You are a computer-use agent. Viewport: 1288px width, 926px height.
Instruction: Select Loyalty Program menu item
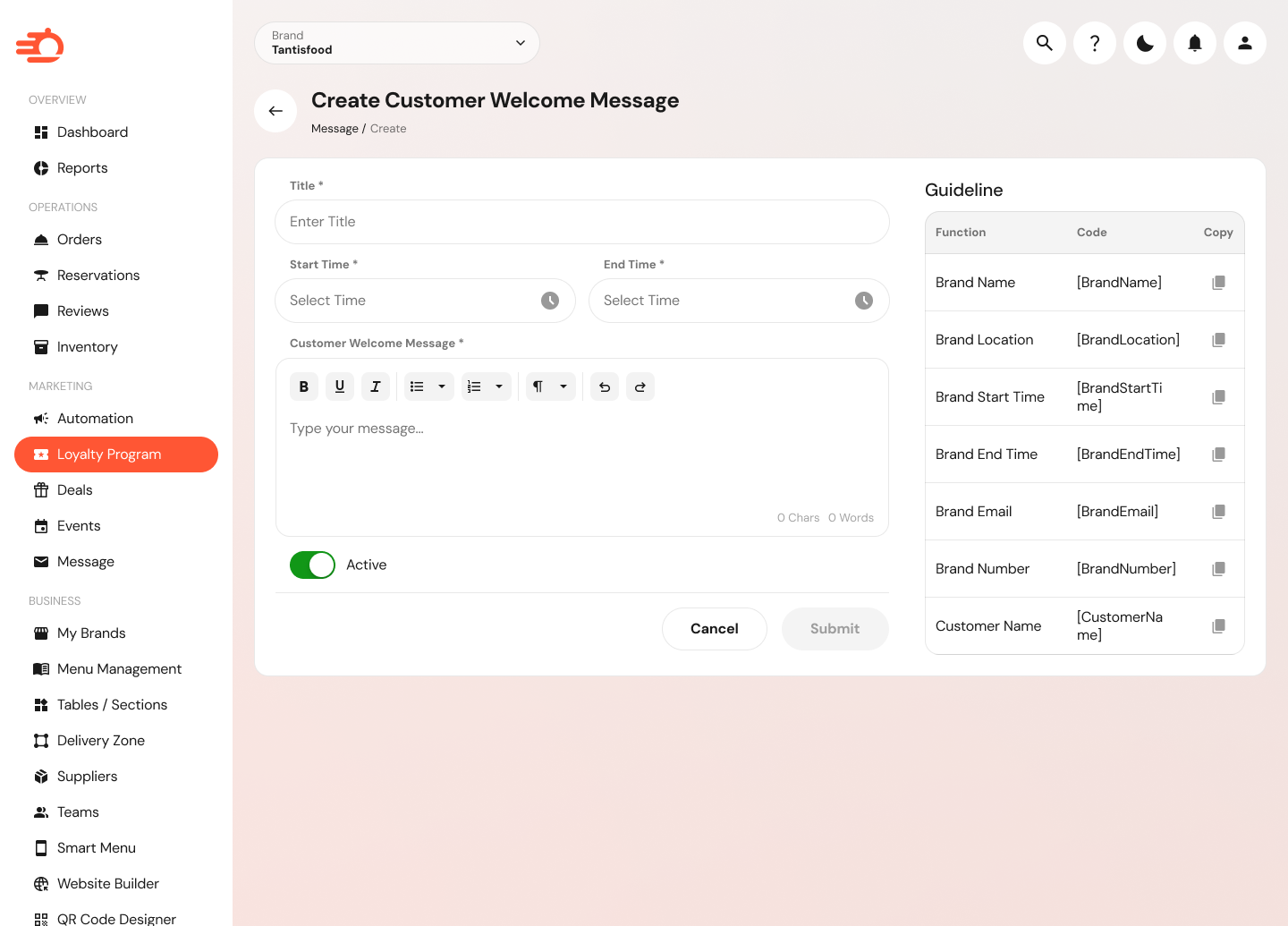(116, 455)
